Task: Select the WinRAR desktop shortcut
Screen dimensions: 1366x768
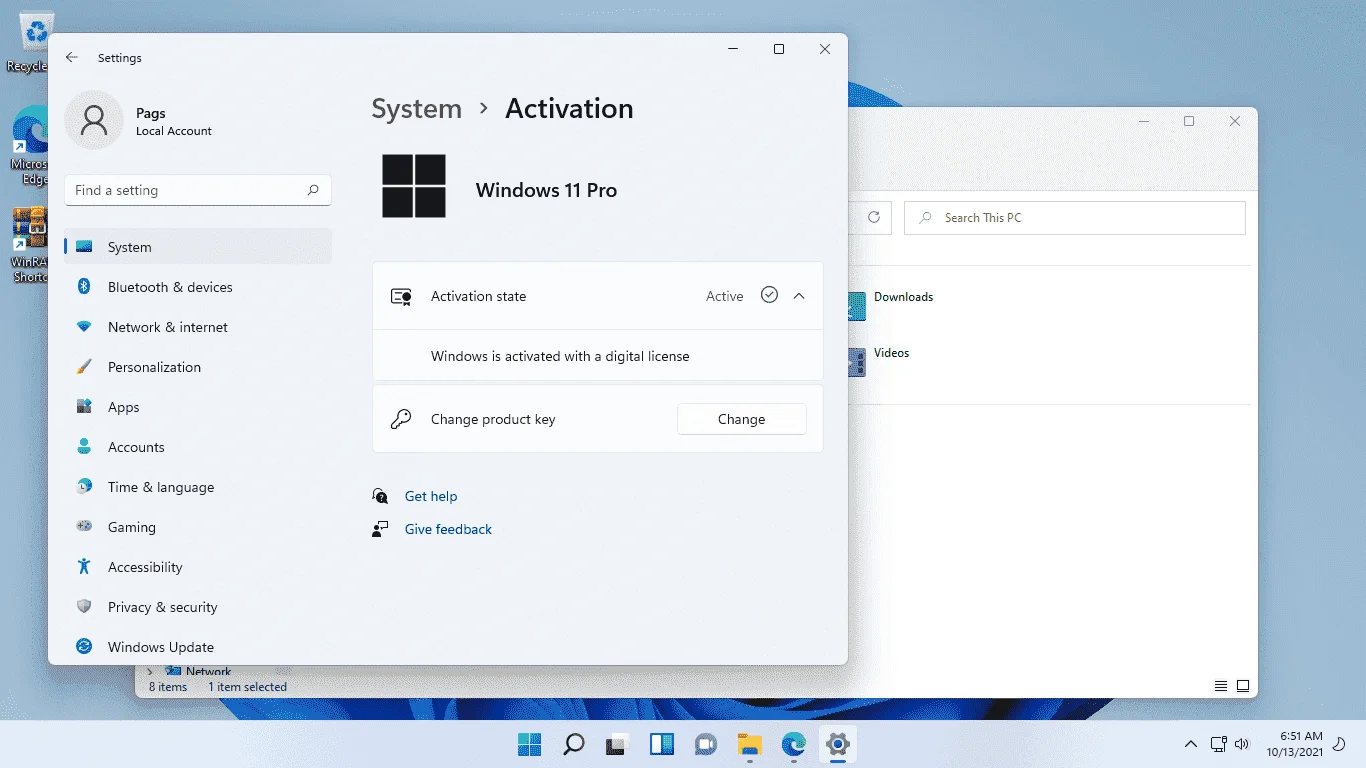Action: click(x=30, y=245)
